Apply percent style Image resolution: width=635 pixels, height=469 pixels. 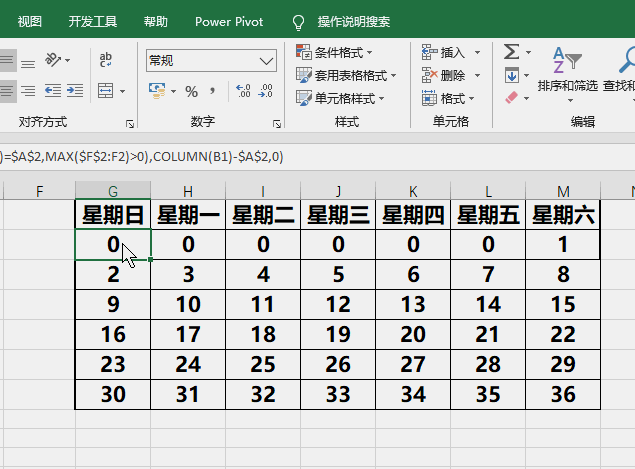tap(192, 92)
